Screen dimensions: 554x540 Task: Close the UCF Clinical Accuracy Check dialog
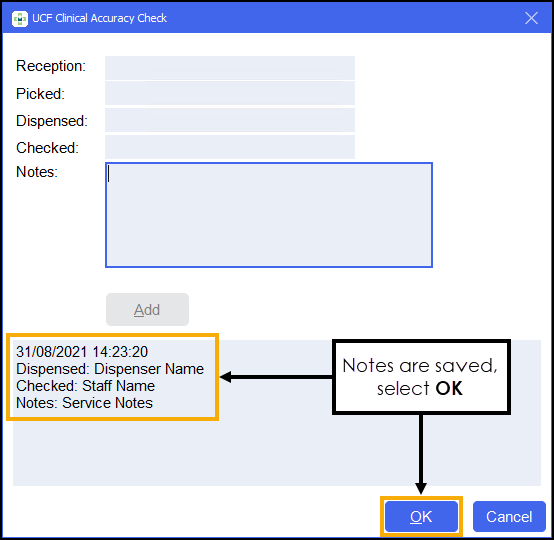(531, 18)
